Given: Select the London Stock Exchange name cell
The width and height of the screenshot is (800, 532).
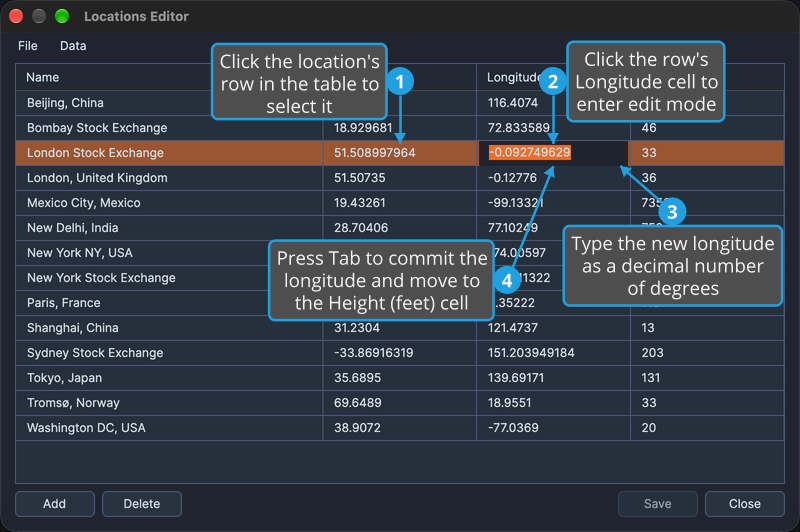Looking at the screenshot, I should click(x=169, y=153).
